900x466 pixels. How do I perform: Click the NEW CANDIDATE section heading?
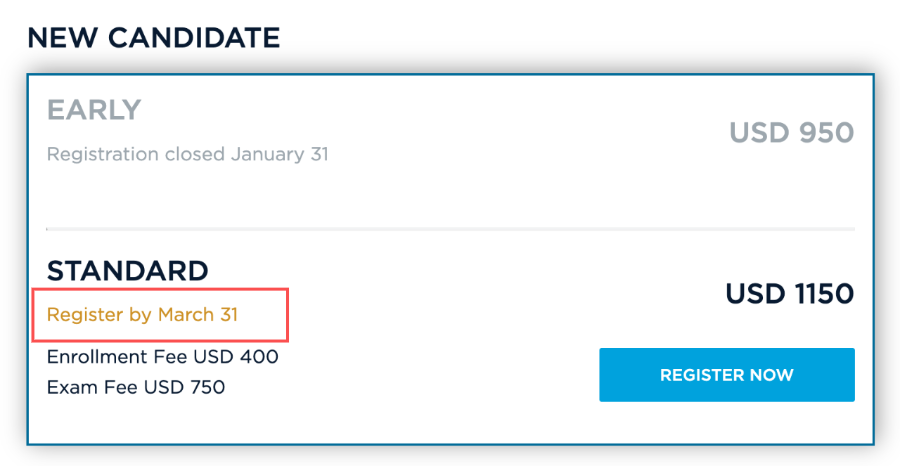tap(153, 38)
